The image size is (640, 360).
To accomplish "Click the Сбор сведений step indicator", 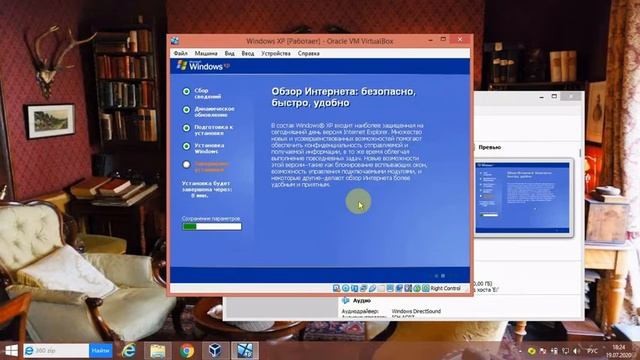I will pyautogui.click(x=186, y=92).
